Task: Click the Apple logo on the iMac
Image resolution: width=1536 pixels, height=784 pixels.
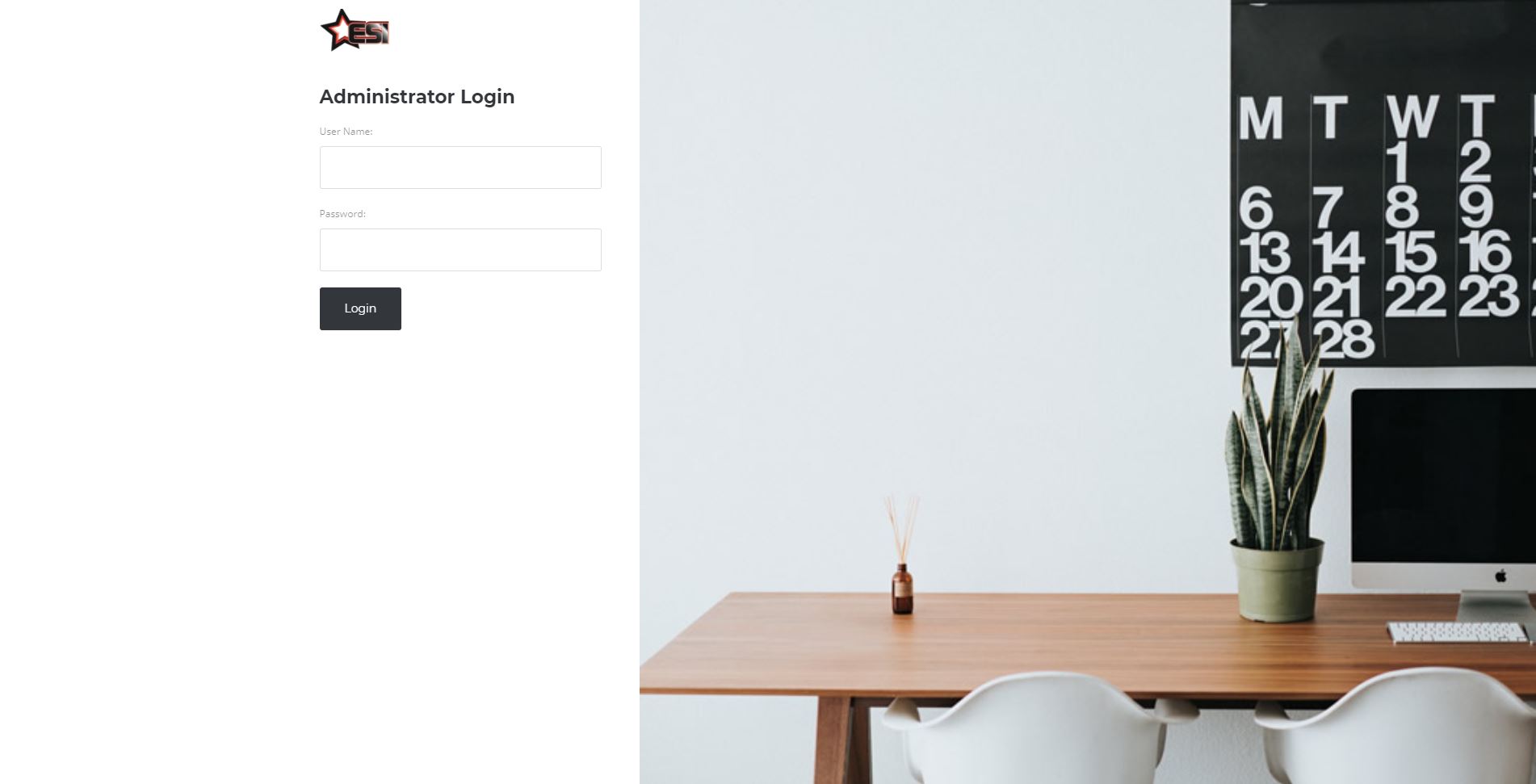Action: click(x=1500, y=576)
